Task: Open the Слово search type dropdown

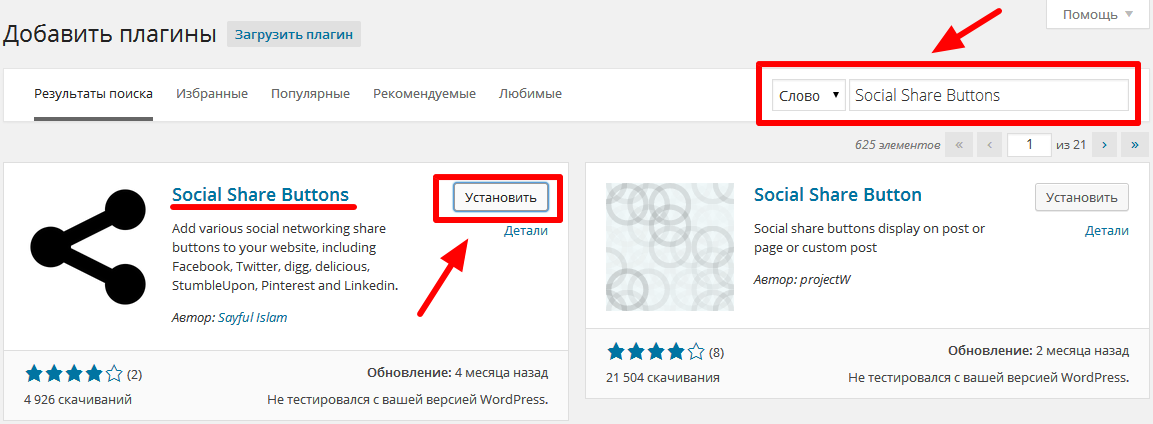Action: [808, 96]
